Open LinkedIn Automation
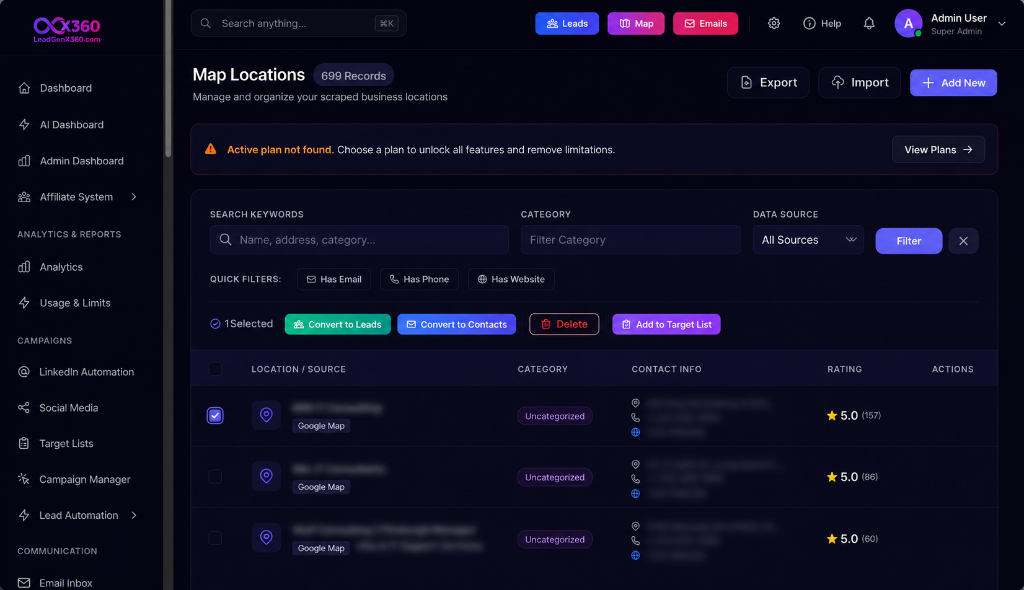 86,372
